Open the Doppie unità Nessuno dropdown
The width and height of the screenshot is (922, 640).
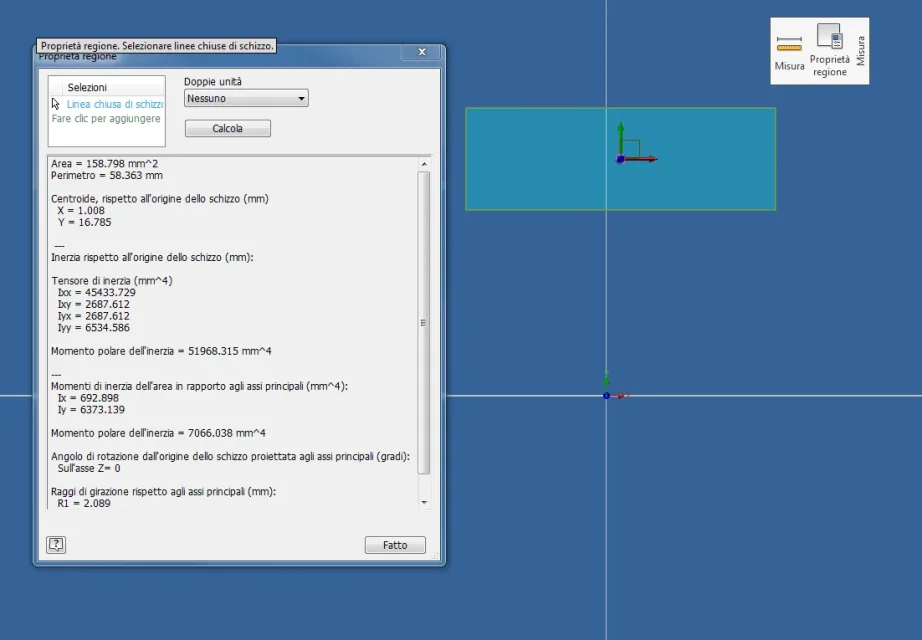(x=246, y=98)
